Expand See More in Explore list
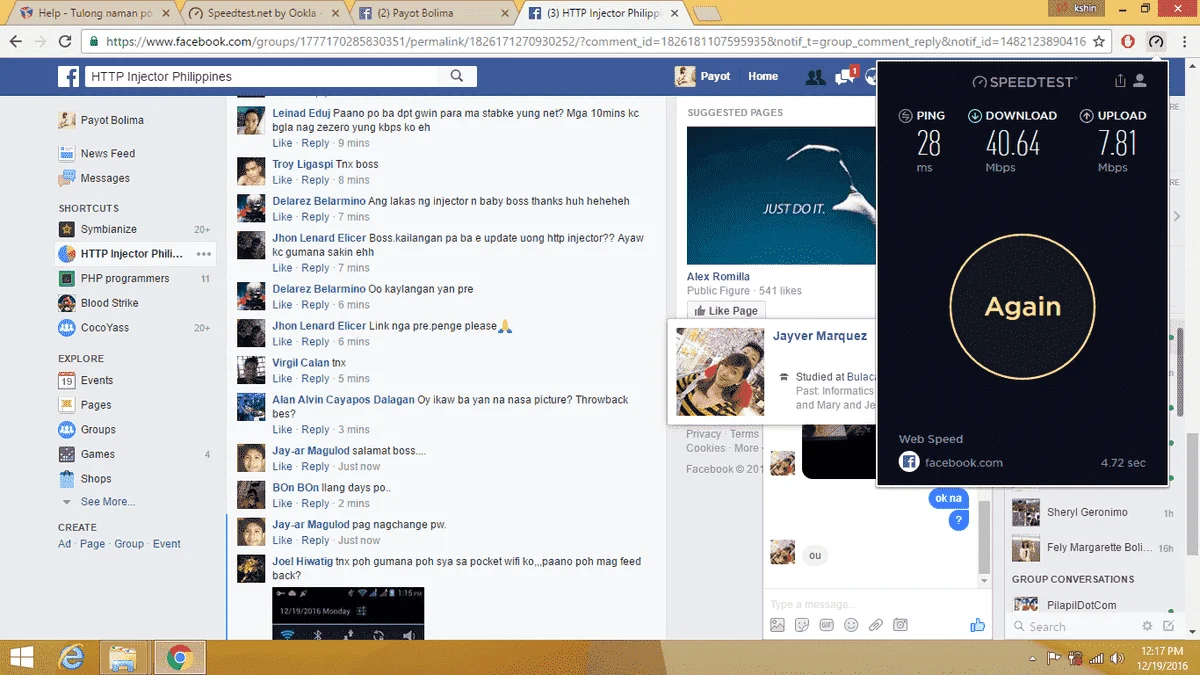1200x675 pixels. coord(108,502)
